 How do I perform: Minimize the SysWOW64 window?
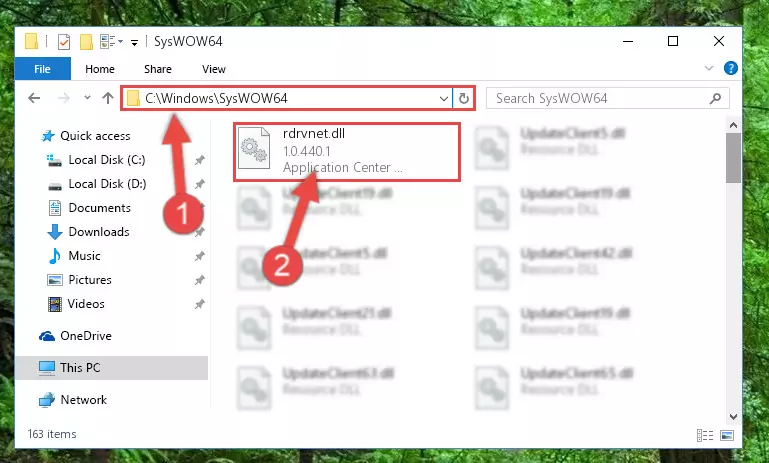pyautogui.click(x=628, y=41)
